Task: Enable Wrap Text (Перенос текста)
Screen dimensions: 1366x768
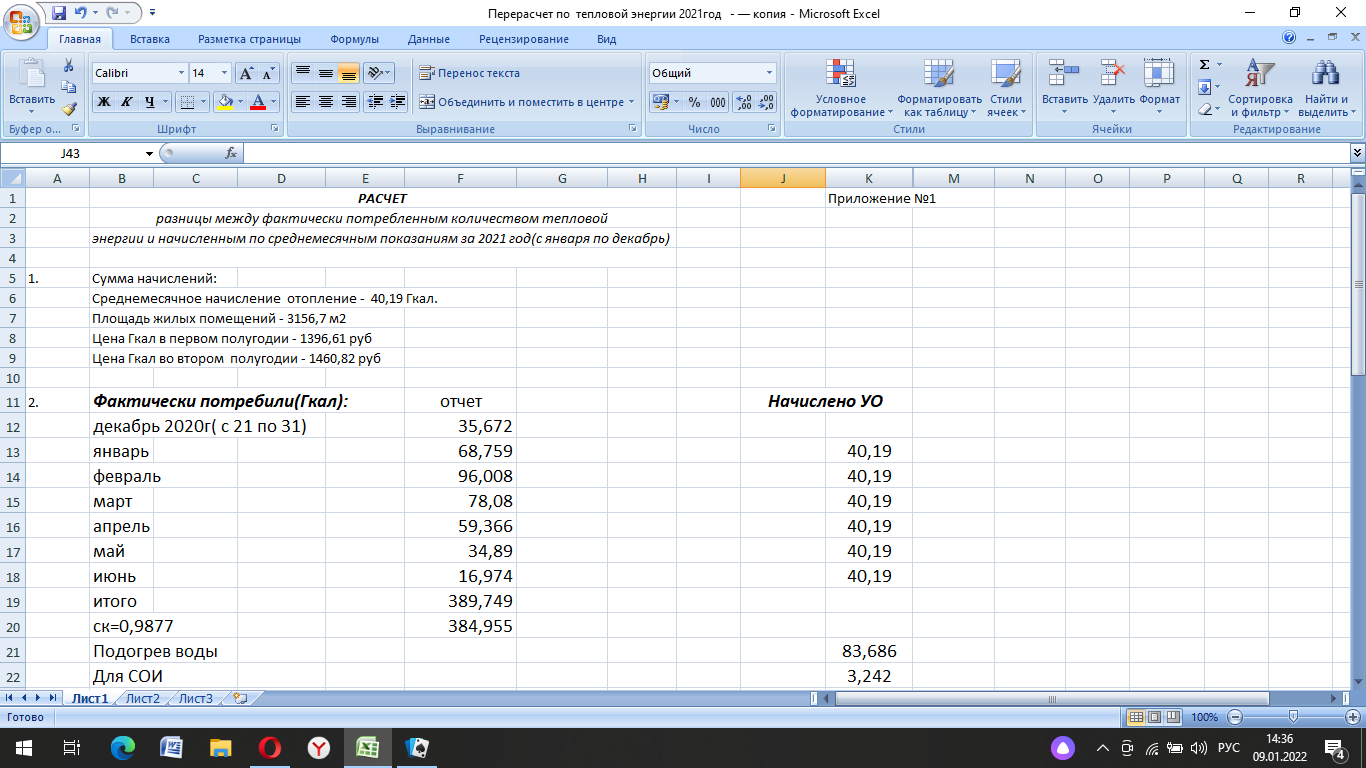Action: tap(469, 73)
